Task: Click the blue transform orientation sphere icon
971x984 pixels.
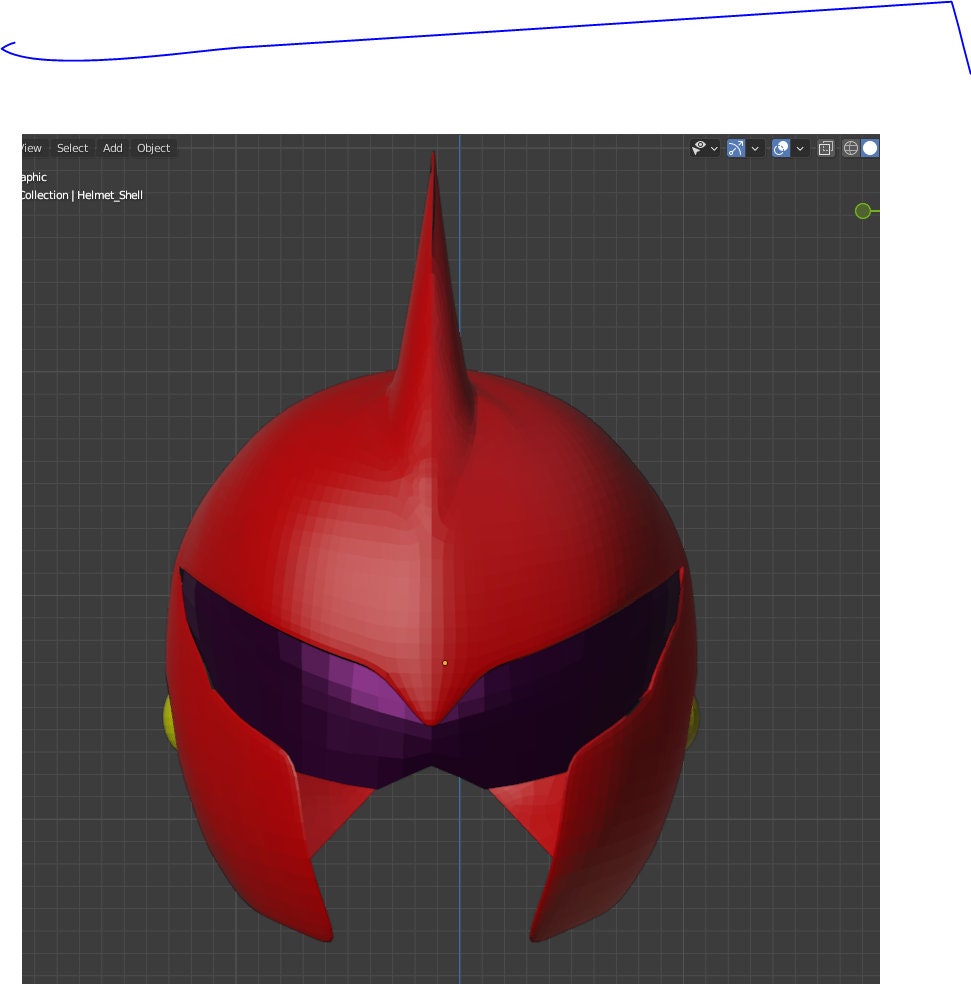Action: pyautogui.click(x=780, y=148)
